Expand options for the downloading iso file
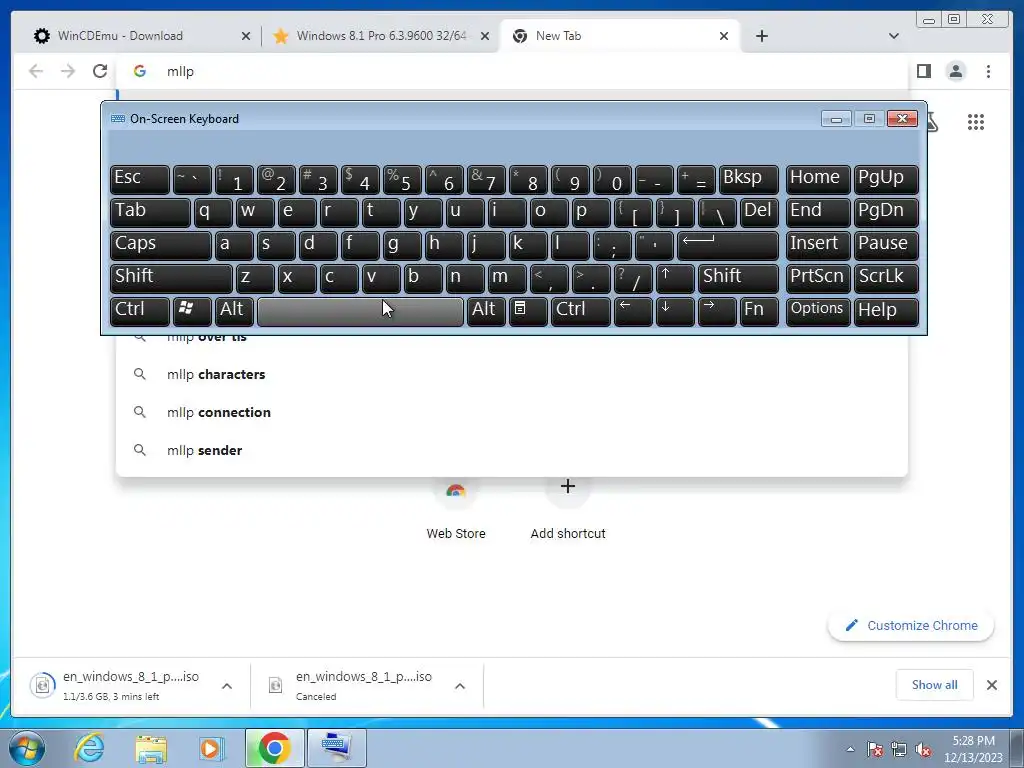This screenshot has height=768, width=1024. 227,686
